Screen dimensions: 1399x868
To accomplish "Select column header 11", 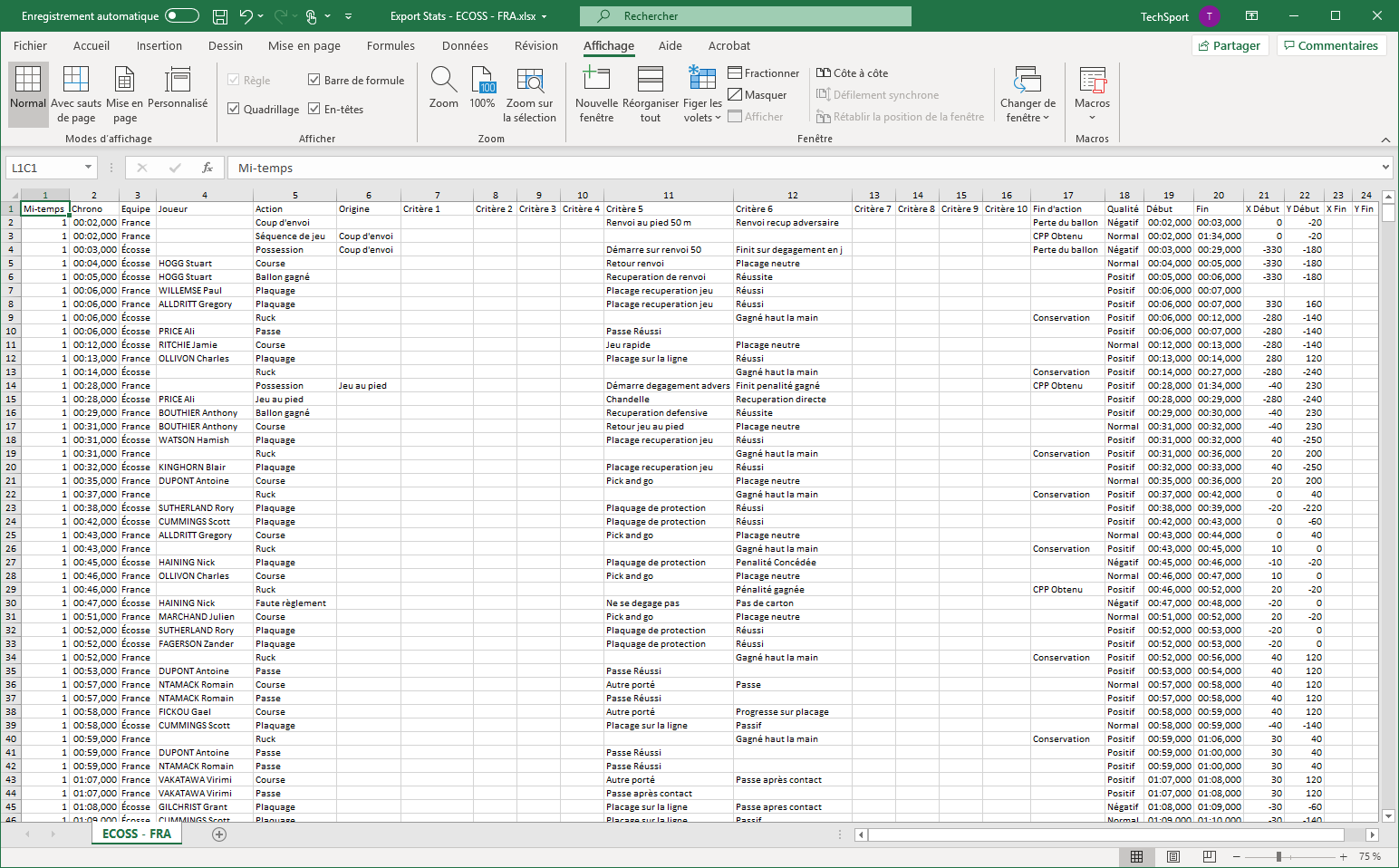I will tap(669, 195).
